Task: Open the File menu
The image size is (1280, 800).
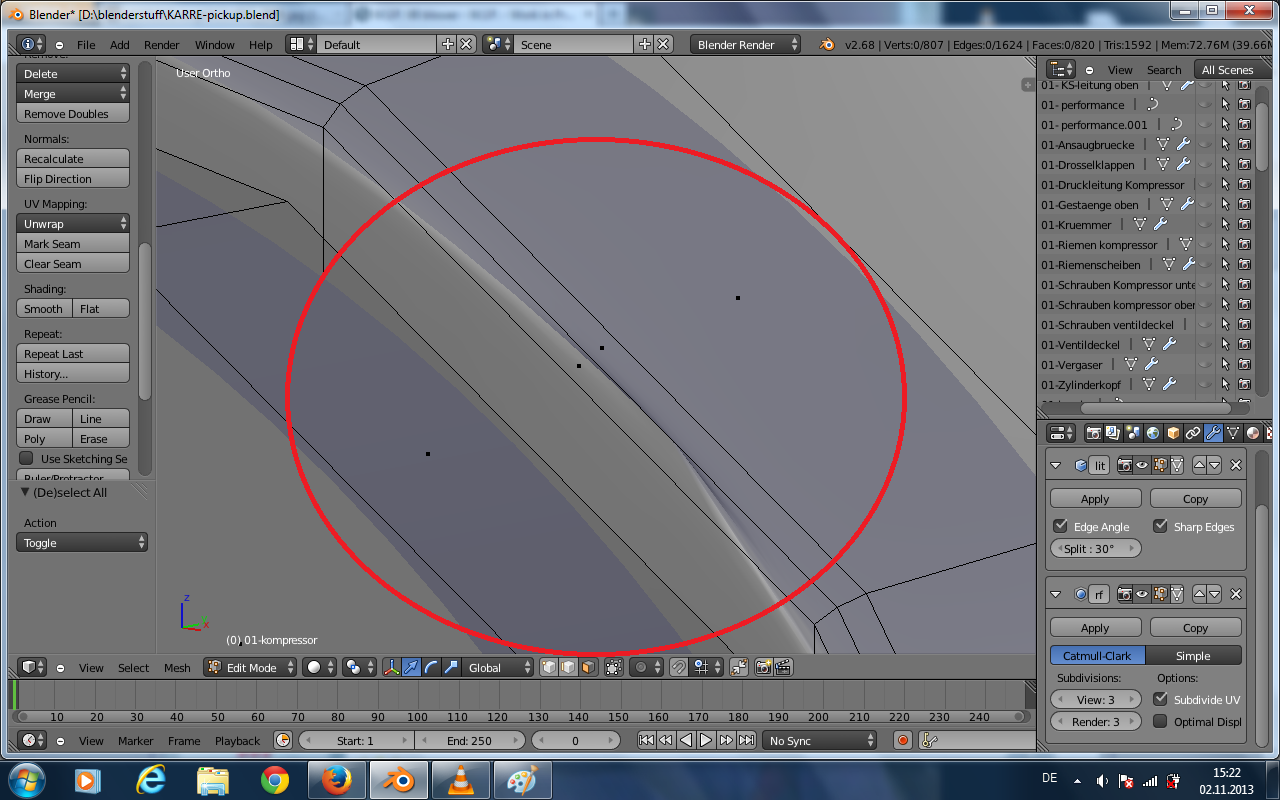Action: (x=86, y=45)
